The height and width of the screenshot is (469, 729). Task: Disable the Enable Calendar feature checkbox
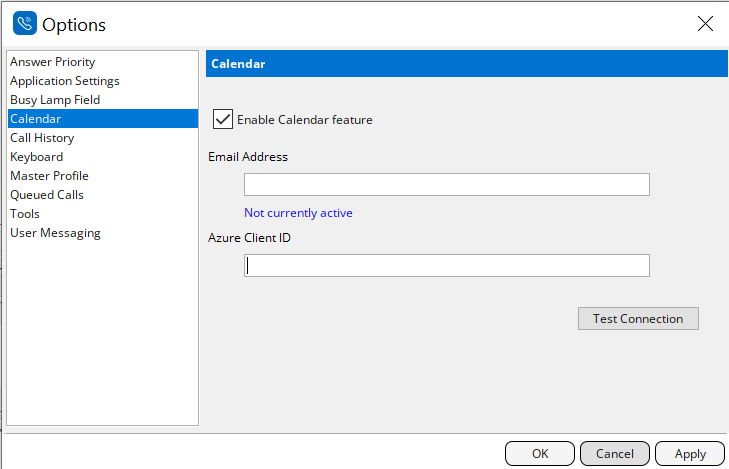(x=223, y=119)
